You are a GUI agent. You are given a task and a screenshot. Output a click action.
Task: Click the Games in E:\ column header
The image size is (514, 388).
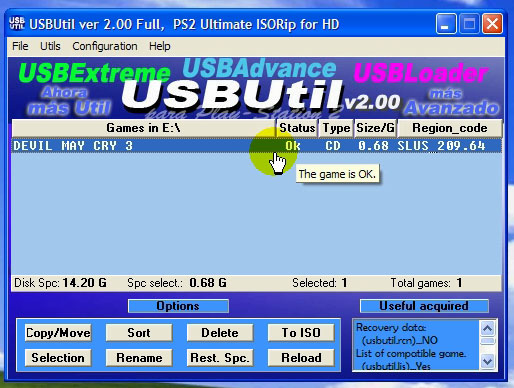[x=143, y=128]
